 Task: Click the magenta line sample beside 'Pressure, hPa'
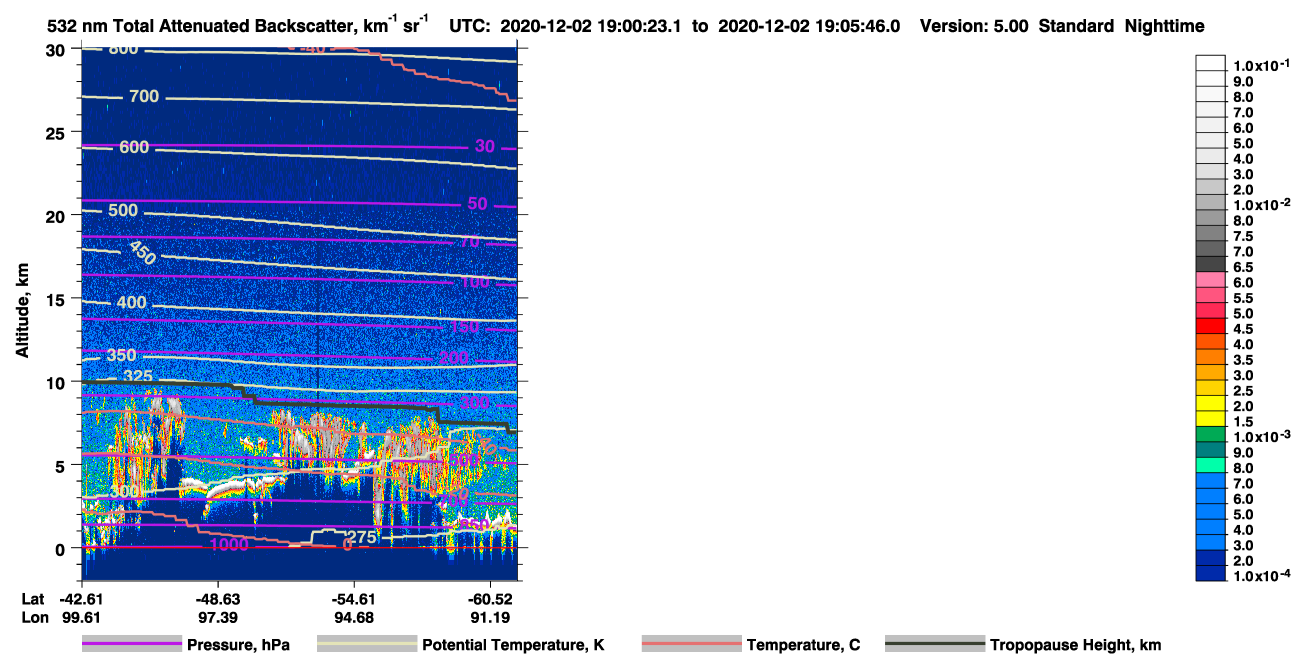pyautogui.click(x=132, y=645)
